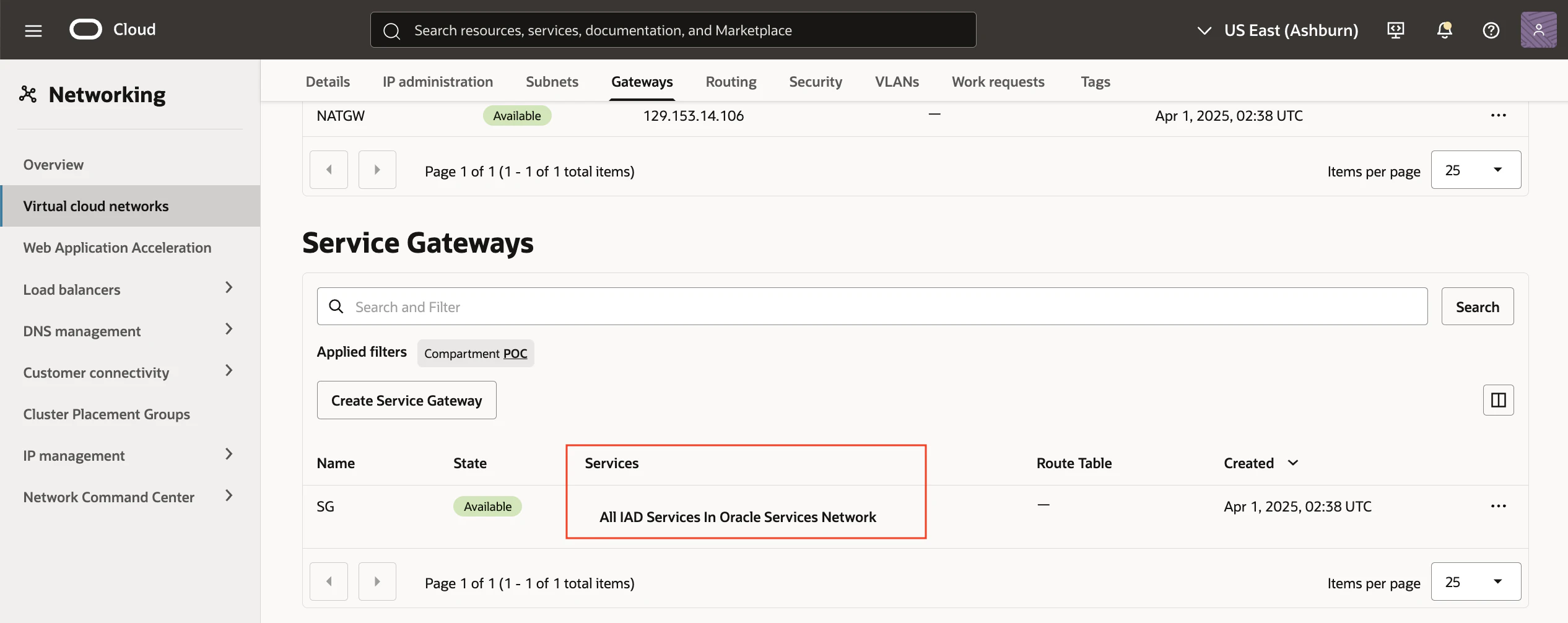
Task: Go to next page of NAT gateways
Action: tap(377, 170)
